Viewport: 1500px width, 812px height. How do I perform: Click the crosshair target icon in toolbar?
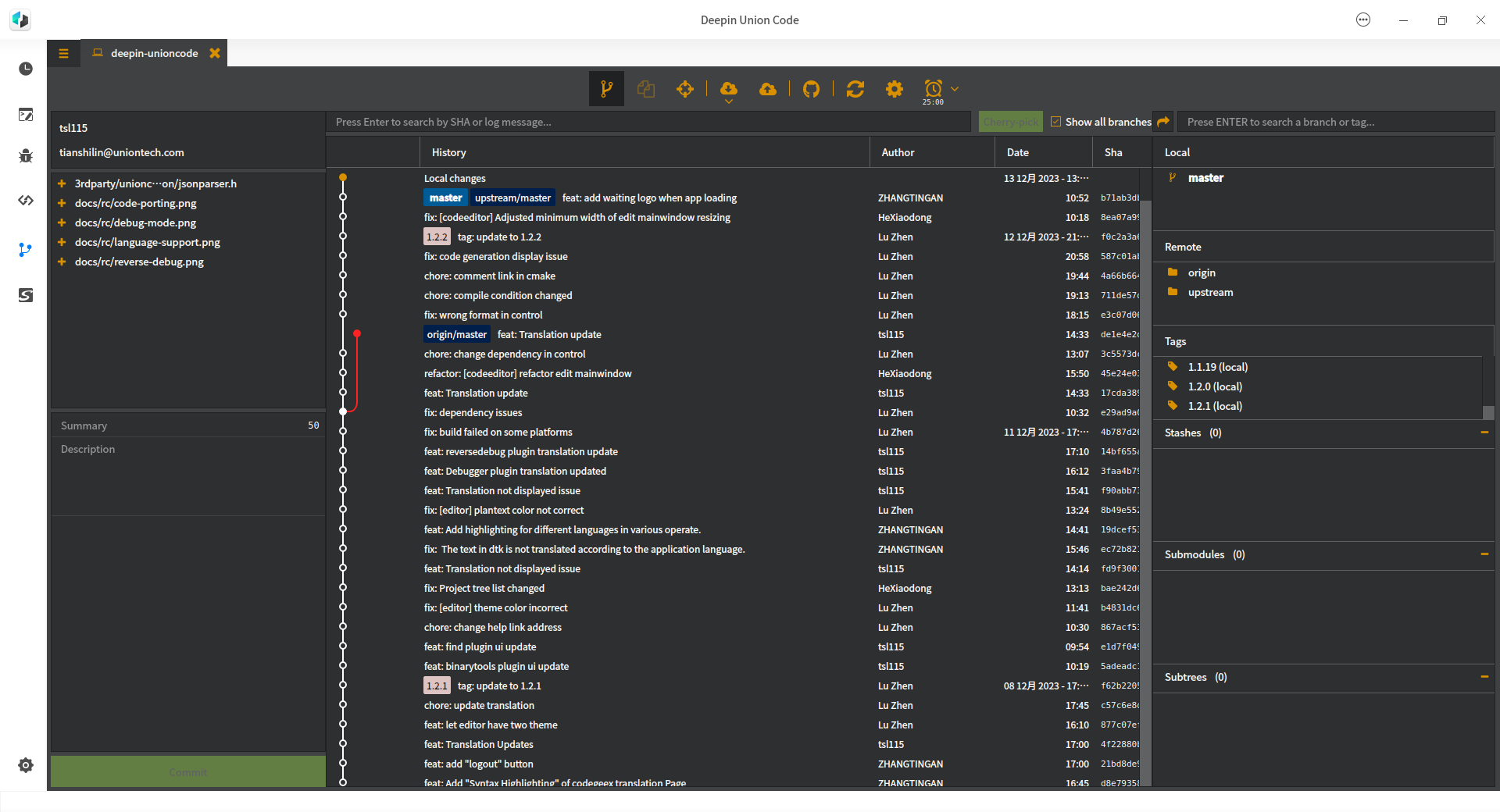tap(685, 89)
